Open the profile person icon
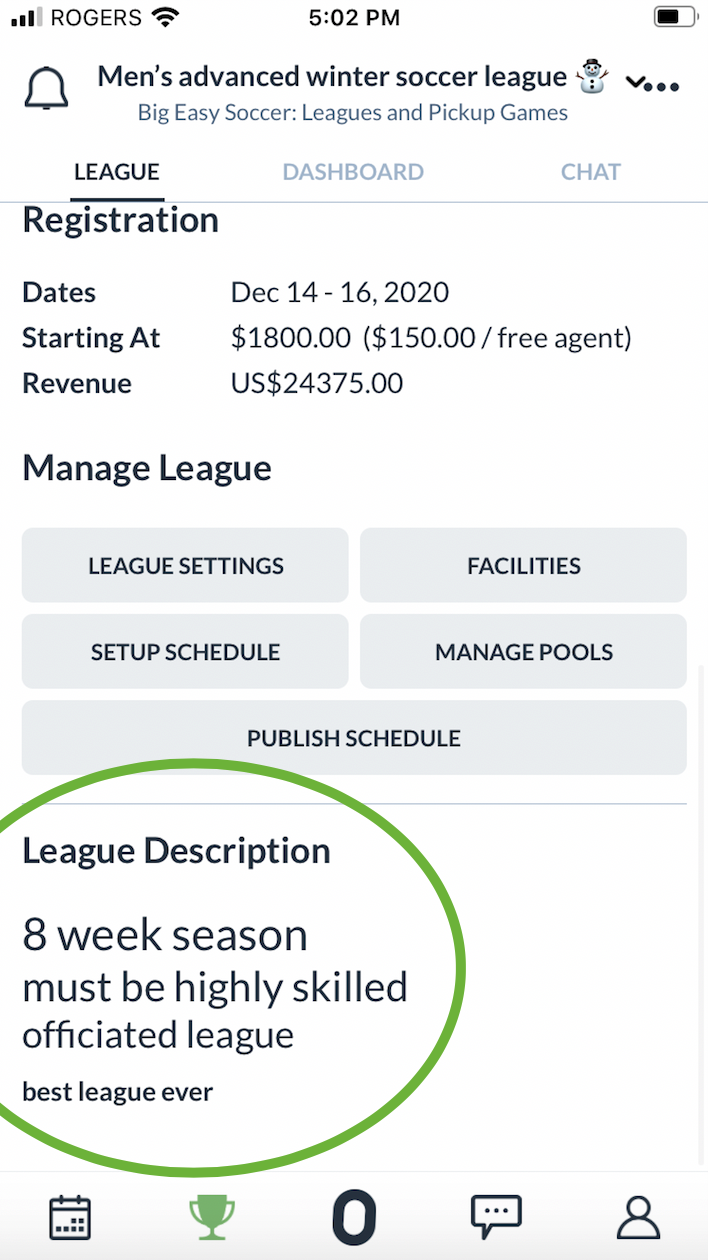 pos(638,1218)
